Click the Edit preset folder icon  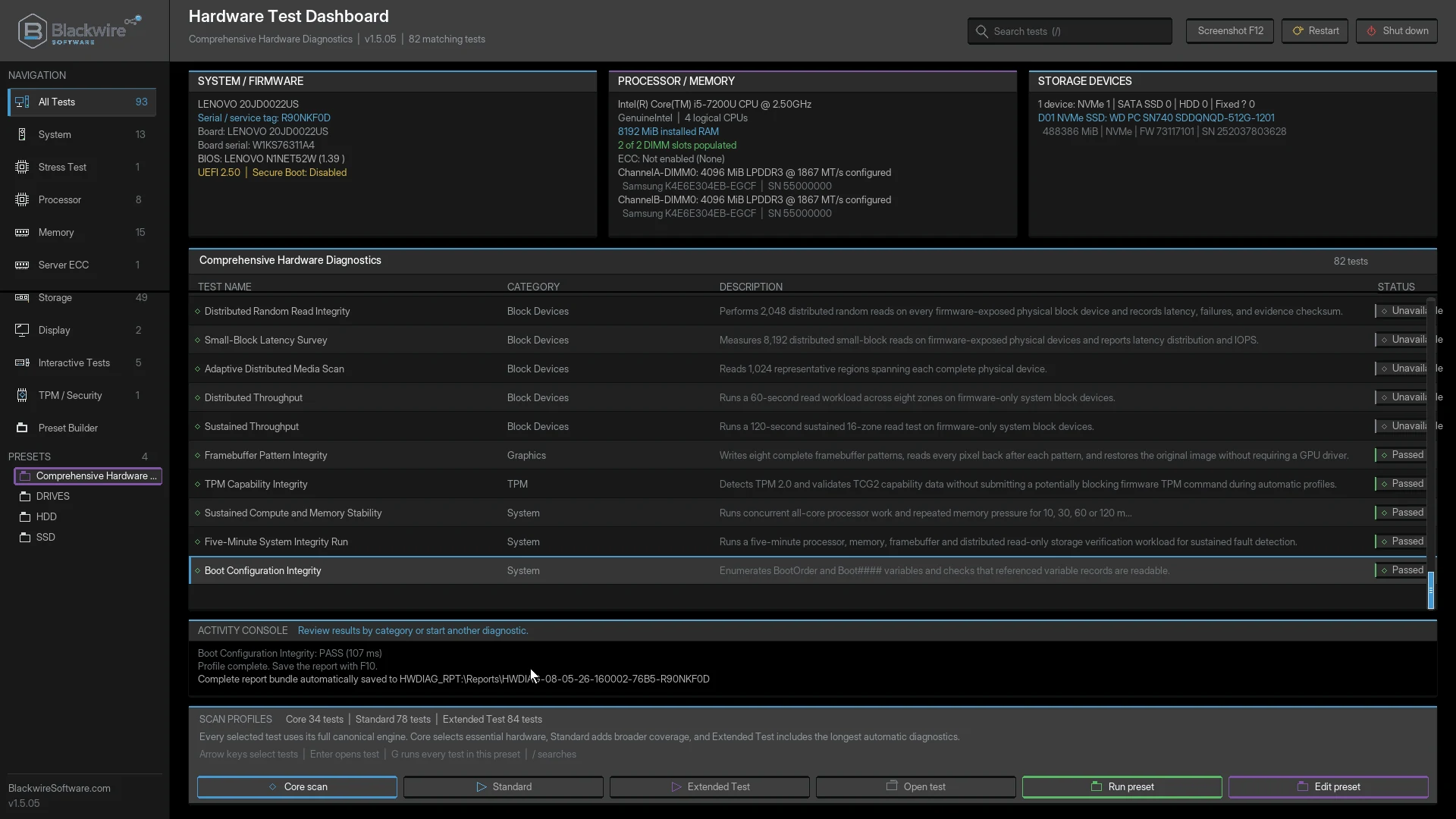pyautogui.click(x=1302, y=786)
